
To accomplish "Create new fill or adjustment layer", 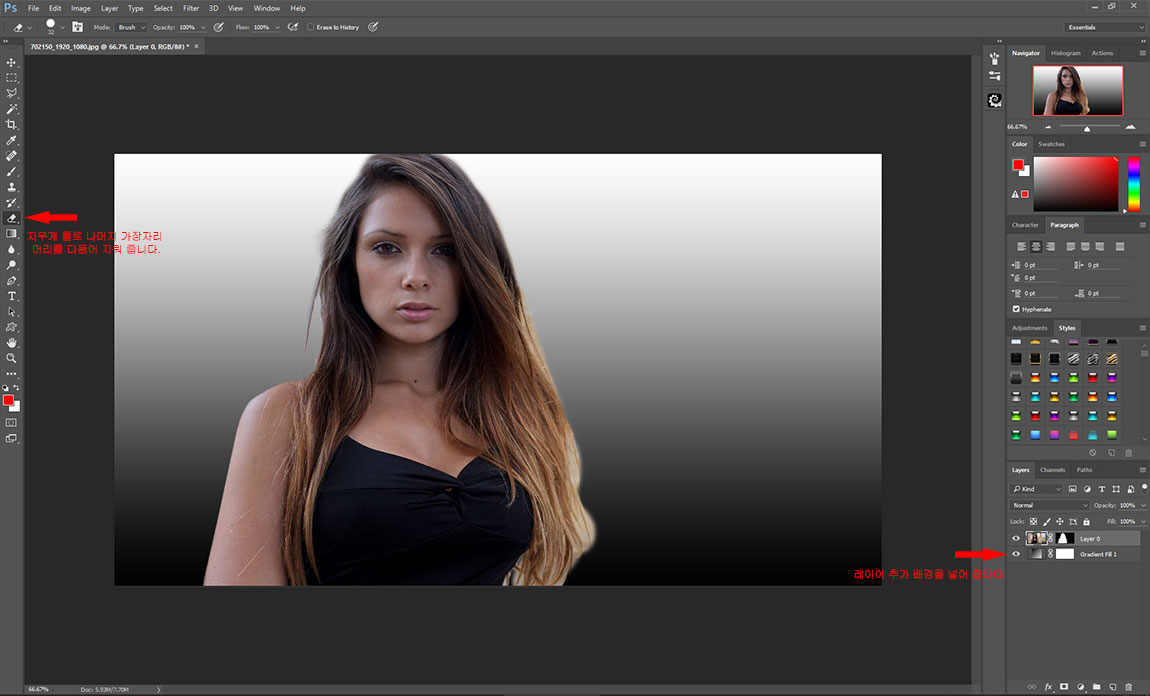I will click(x=1080, y=686).
